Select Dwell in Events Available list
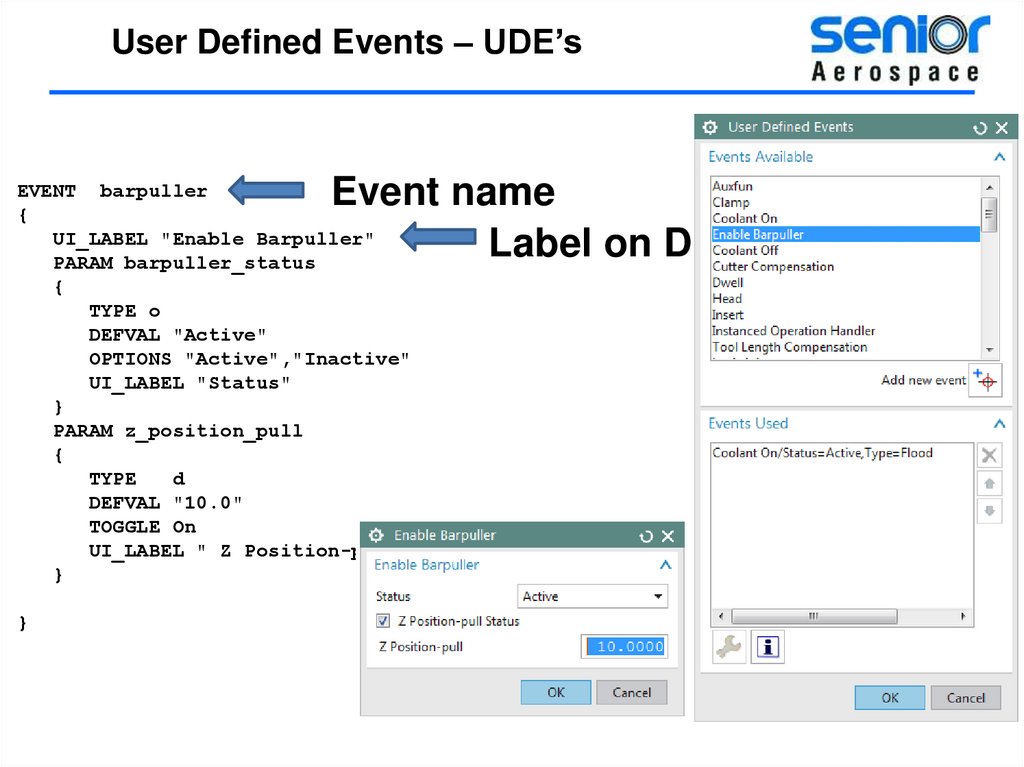 (x=846, y=282)
